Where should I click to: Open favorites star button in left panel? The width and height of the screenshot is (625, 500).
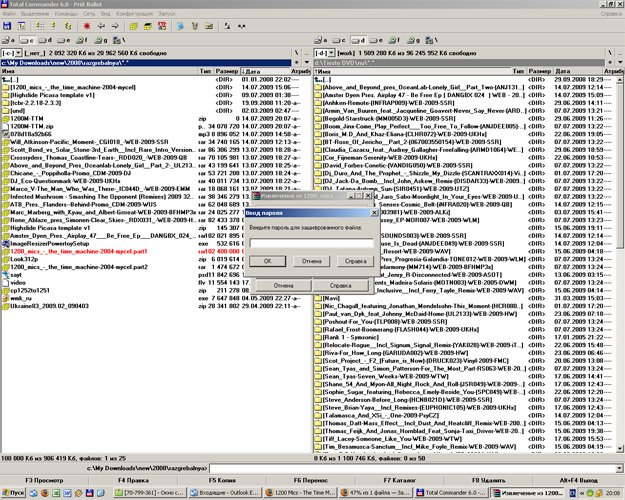(x=297, y=63)
